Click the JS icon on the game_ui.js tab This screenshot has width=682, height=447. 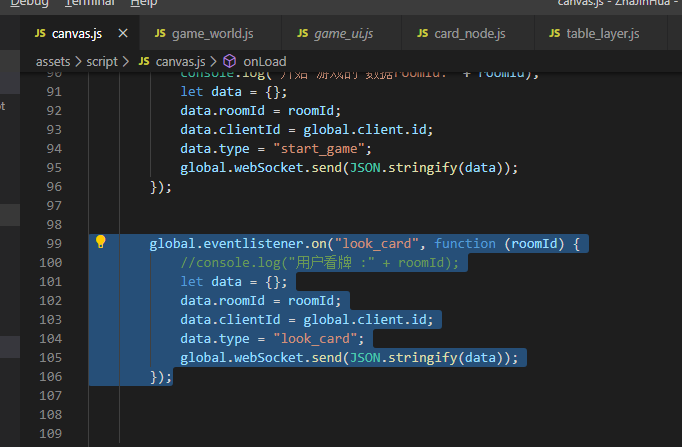coord(302,33)
